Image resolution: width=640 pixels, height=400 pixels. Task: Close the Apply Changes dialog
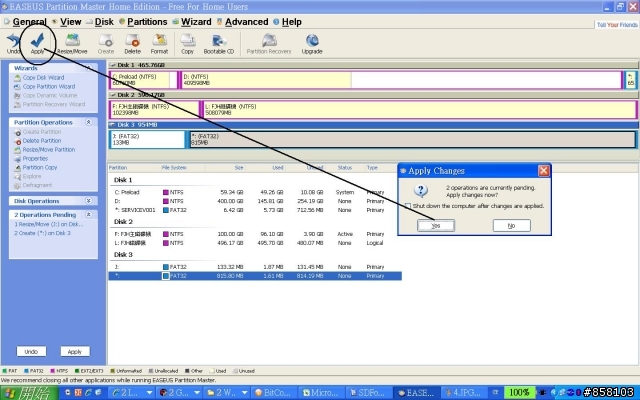click(x=544, y=171)
